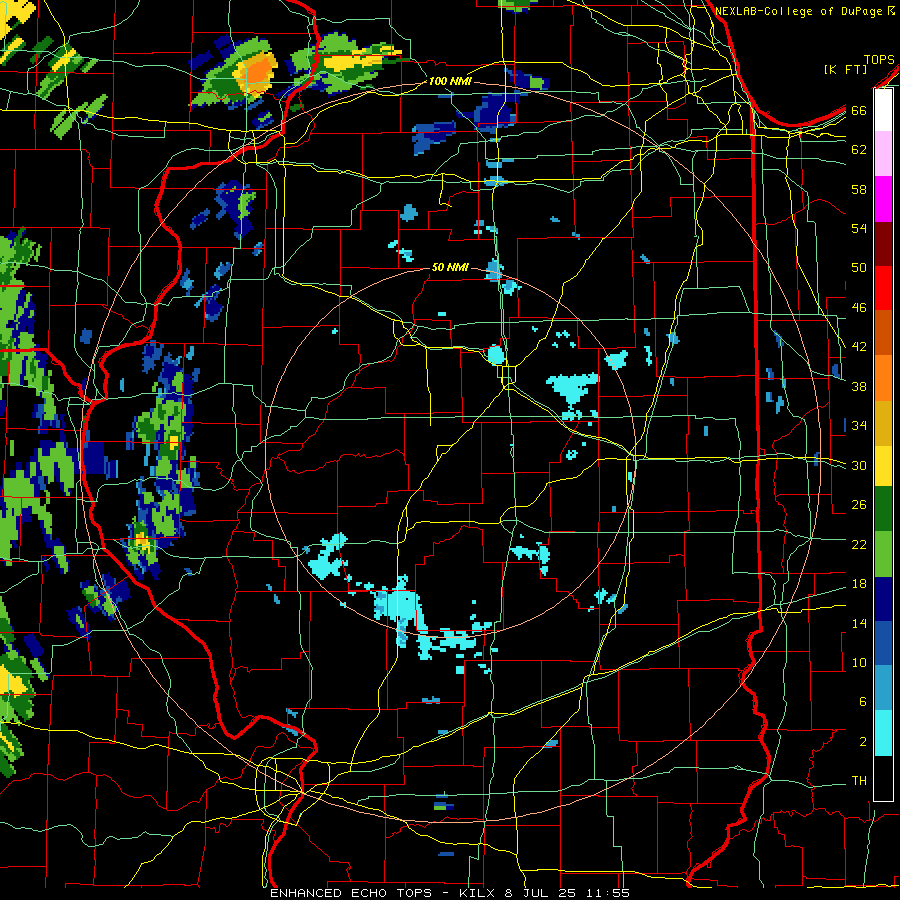Click the orange 42 kft legend swatch
The height and width of the screenshot is (900, 900).
(x=883, y=378)
